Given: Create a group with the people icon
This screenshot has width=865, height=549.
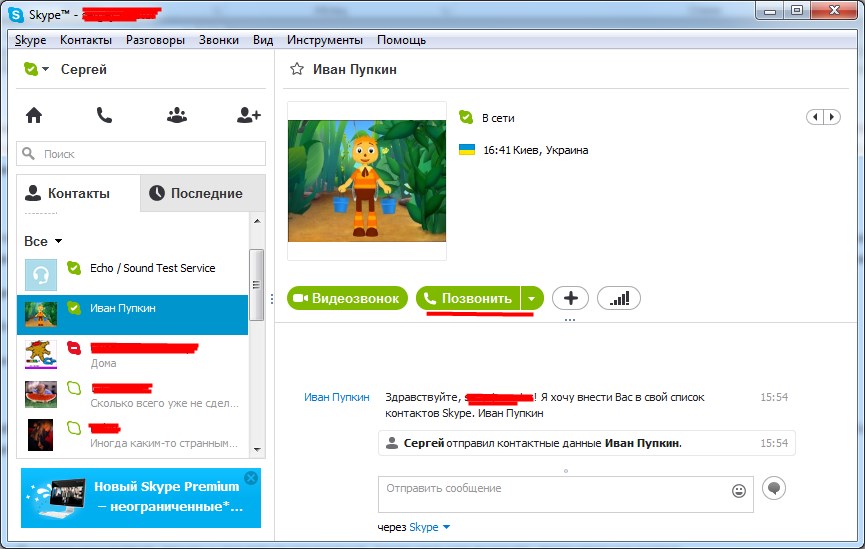Looking at the screenshot, I should click(177, 115).
